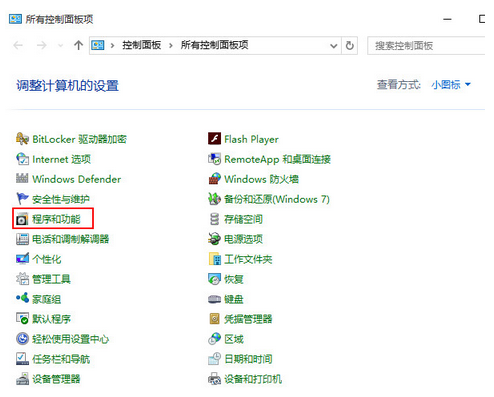
Task: Click the 电话和调制解调器 icon
Action: [22, 239]
